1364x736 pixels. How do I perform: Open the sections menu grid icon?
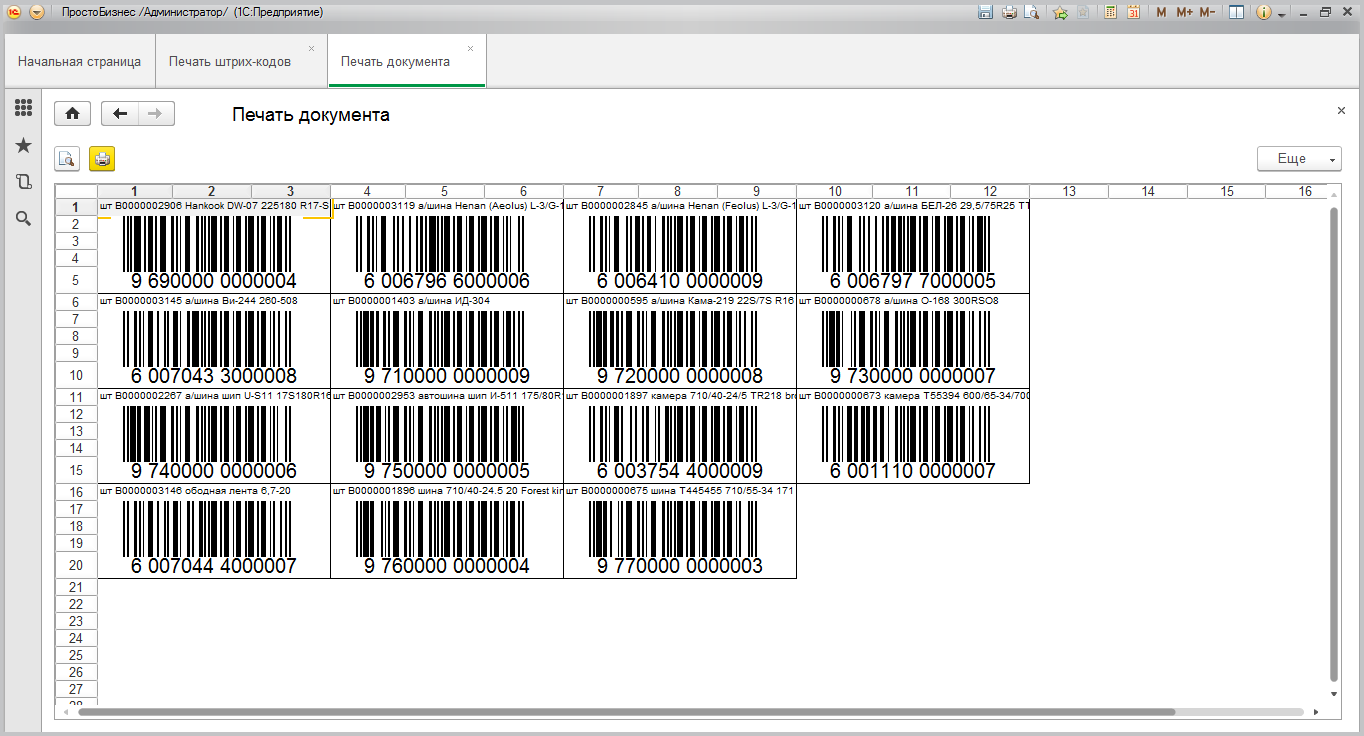(23, 108)
